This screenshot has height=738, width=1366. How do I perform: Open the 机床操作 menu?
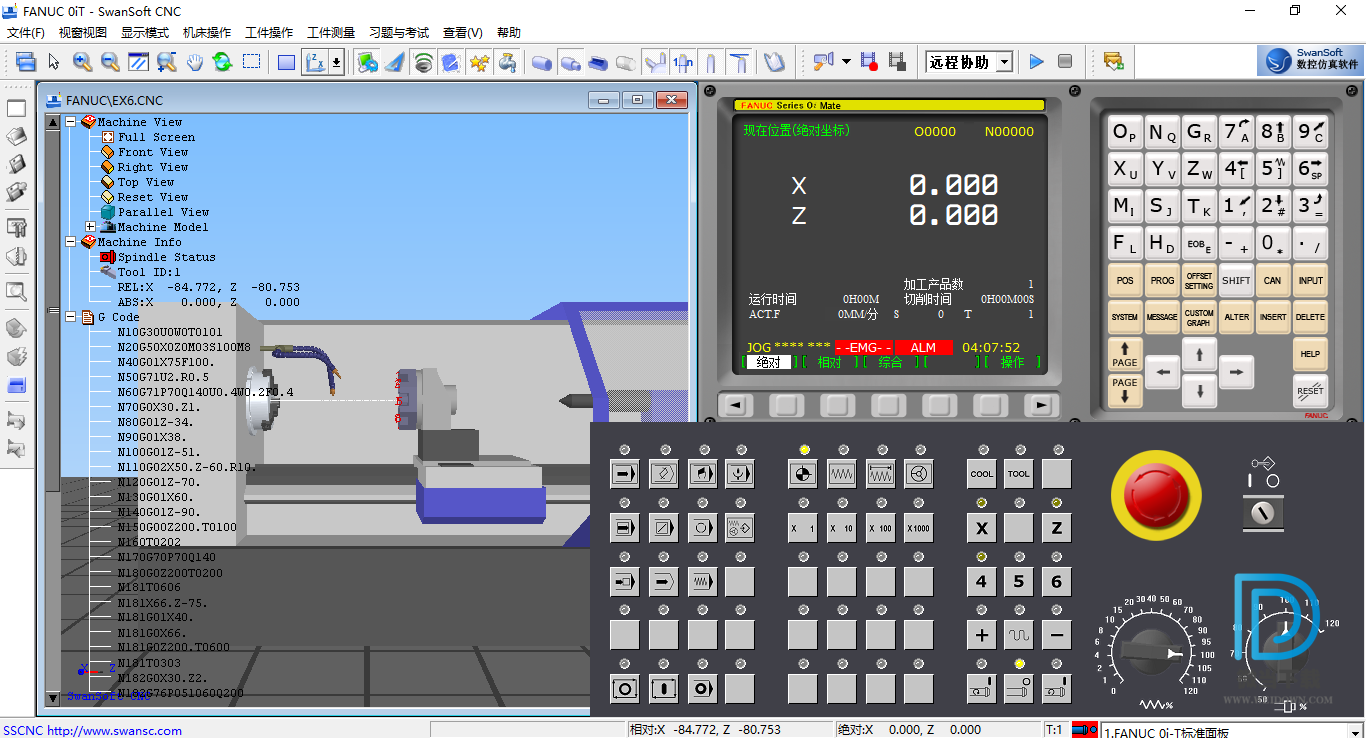[207, 33]
